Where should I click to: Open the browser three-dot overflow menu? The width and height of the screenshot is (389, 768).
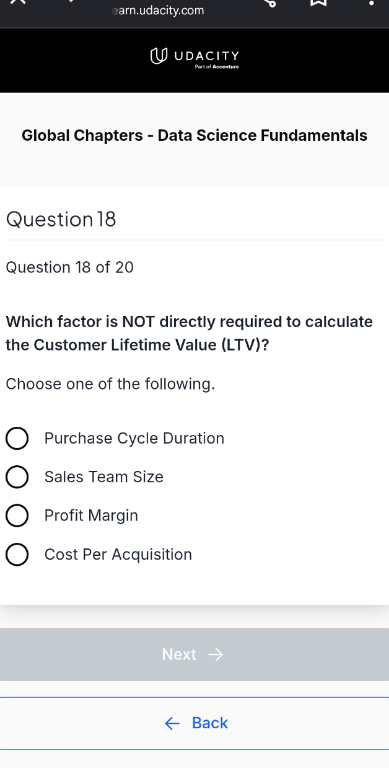[x=372, y=2]
